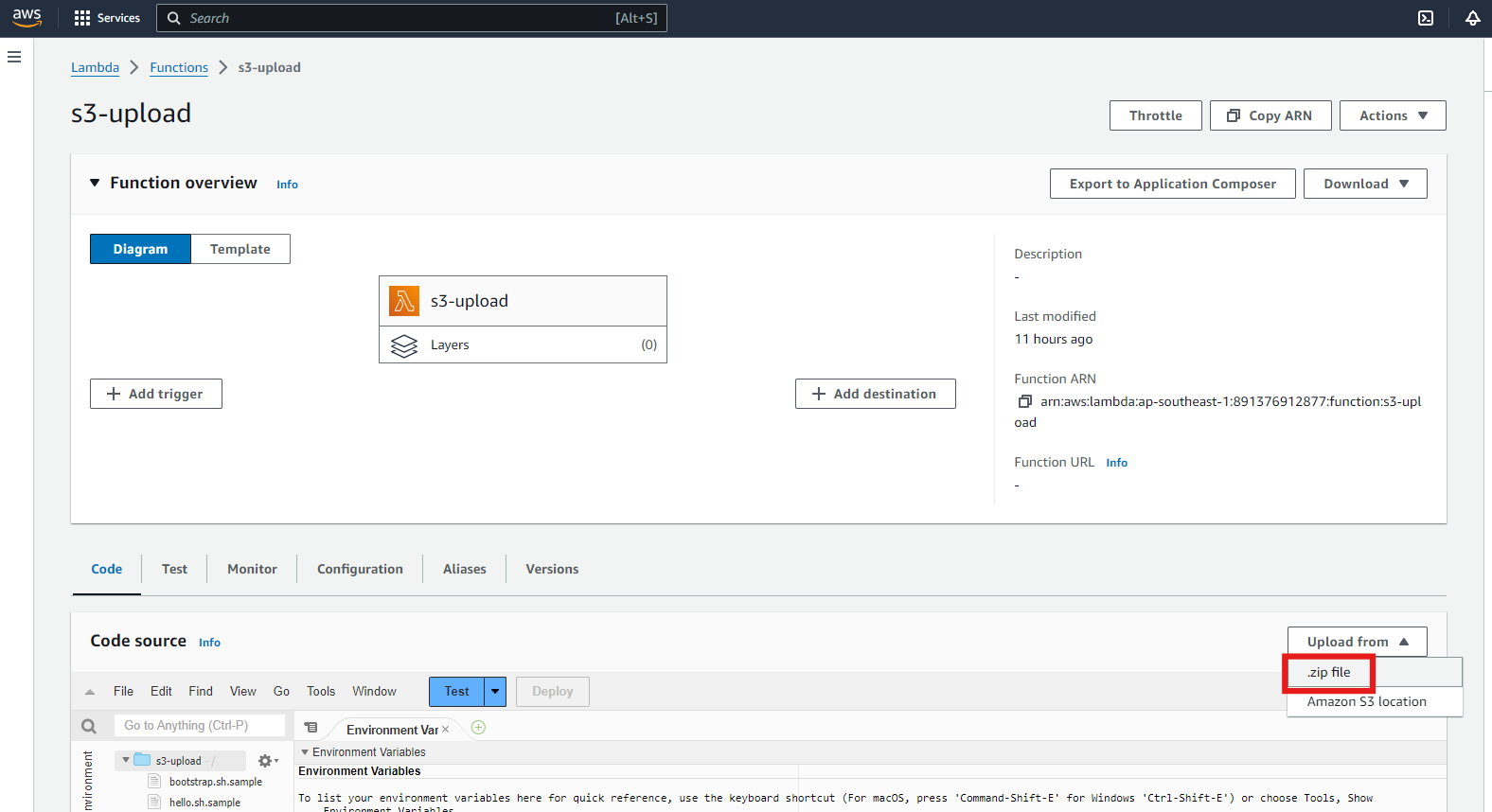Open the Services grid menu
This screenshot has height=812, width=1492.
point(107,18)
